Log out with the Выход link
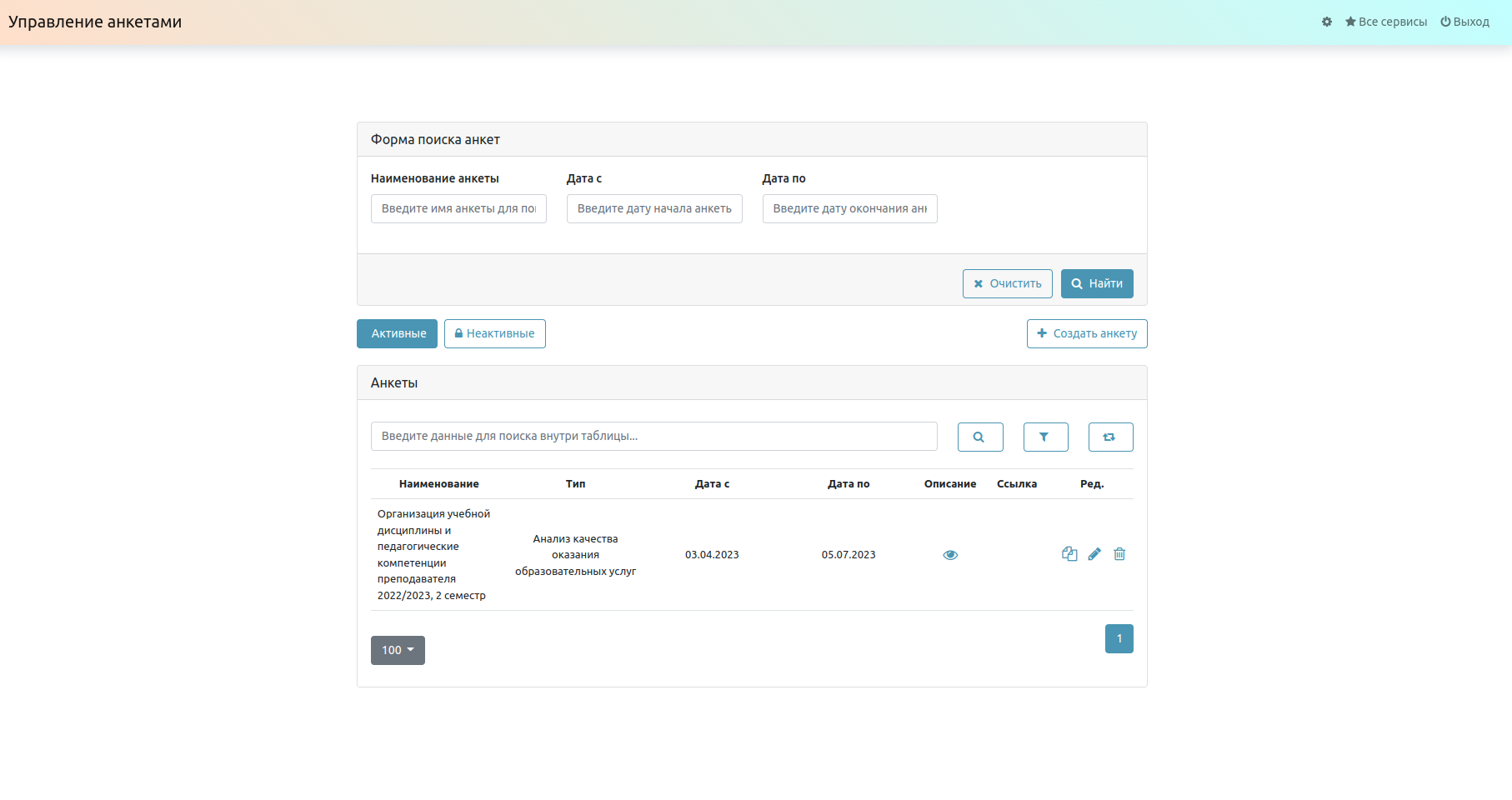Screen dimensions: 1512x800 (1464, 22)
